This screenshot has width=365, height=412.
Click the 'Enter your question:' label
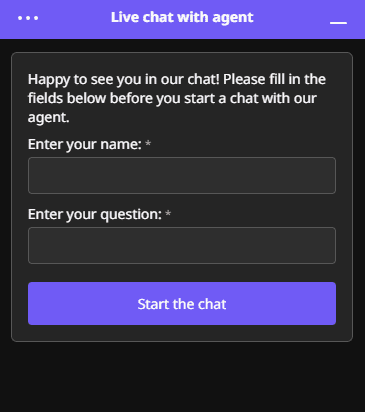(x=95, y=214)
